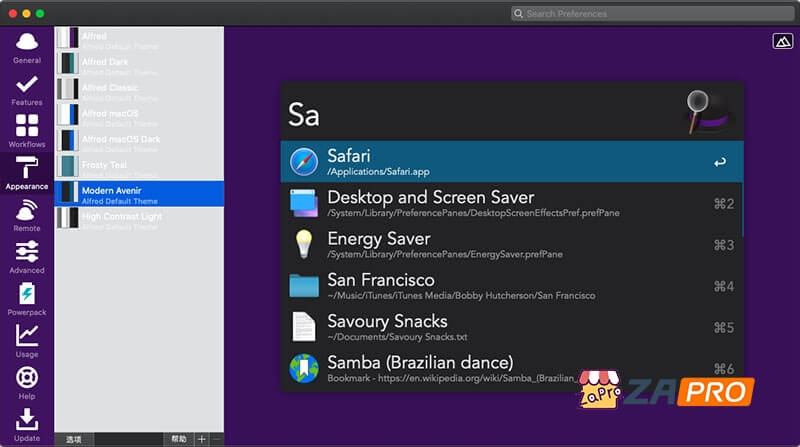This screenshot has height=447, width=800.
Task: Click the Update download icon
Action: (x=27, y=424)
